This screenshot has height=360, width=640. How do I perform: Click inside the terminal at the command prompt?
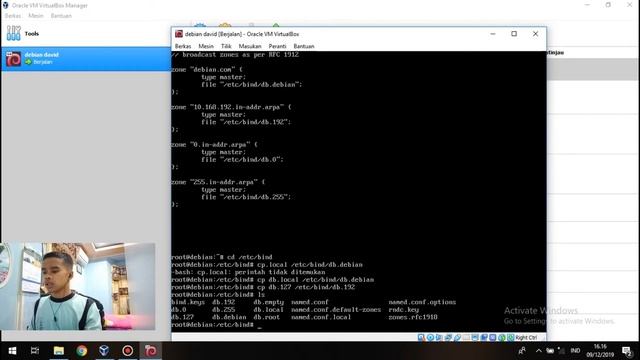point(260,325)
